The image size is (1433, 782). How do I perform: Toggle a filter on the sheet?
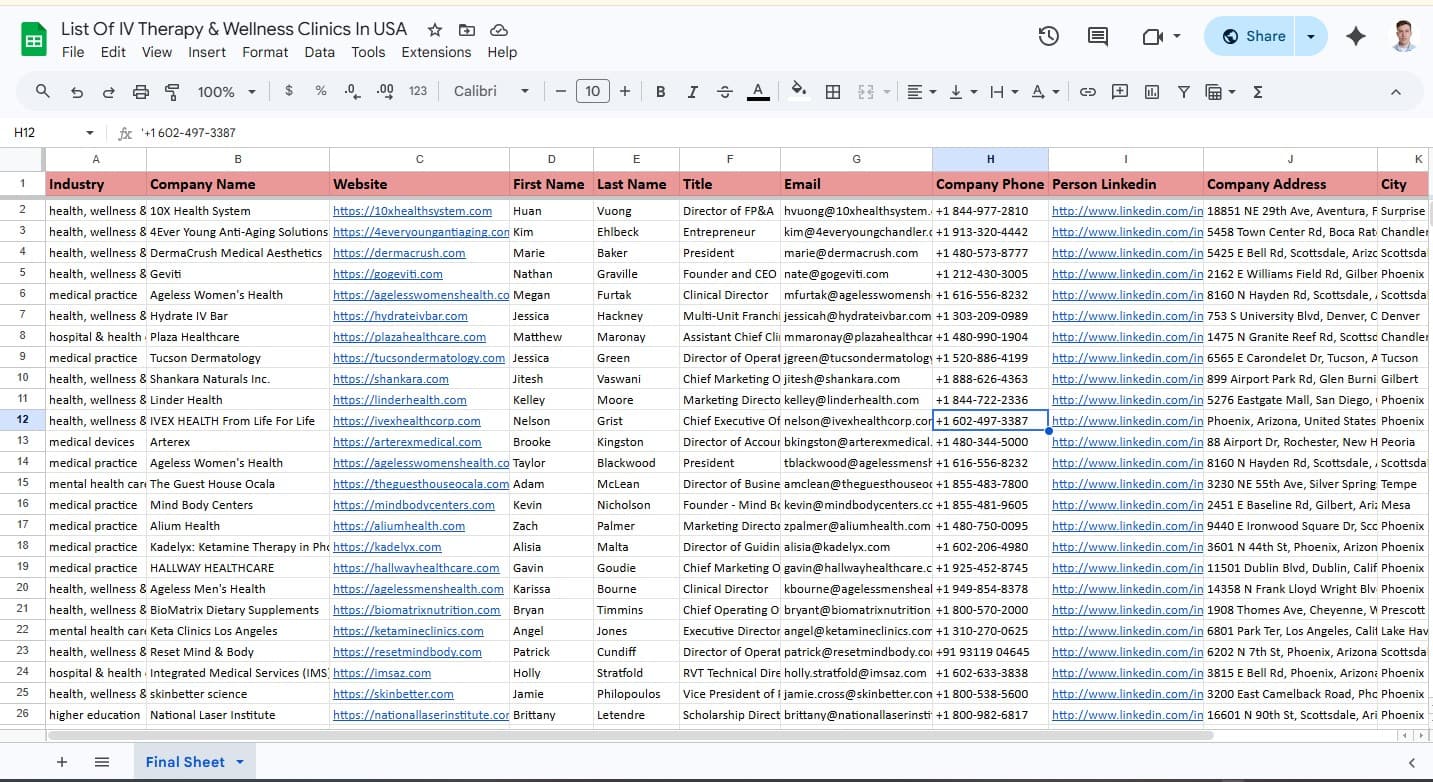[x=1184, y=91]
